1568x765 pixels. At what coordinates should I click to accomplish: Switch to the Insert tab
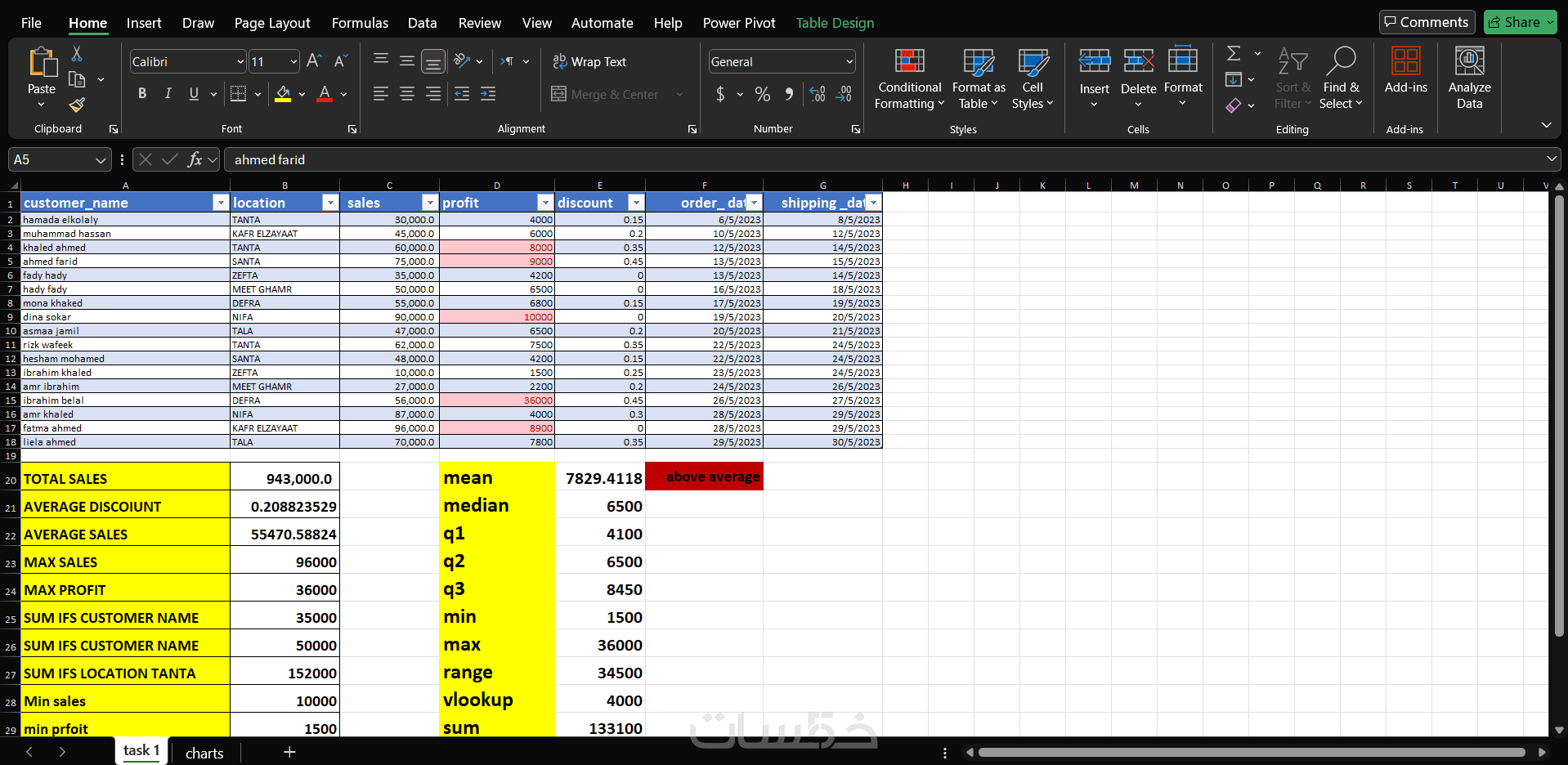click(144, 23)
